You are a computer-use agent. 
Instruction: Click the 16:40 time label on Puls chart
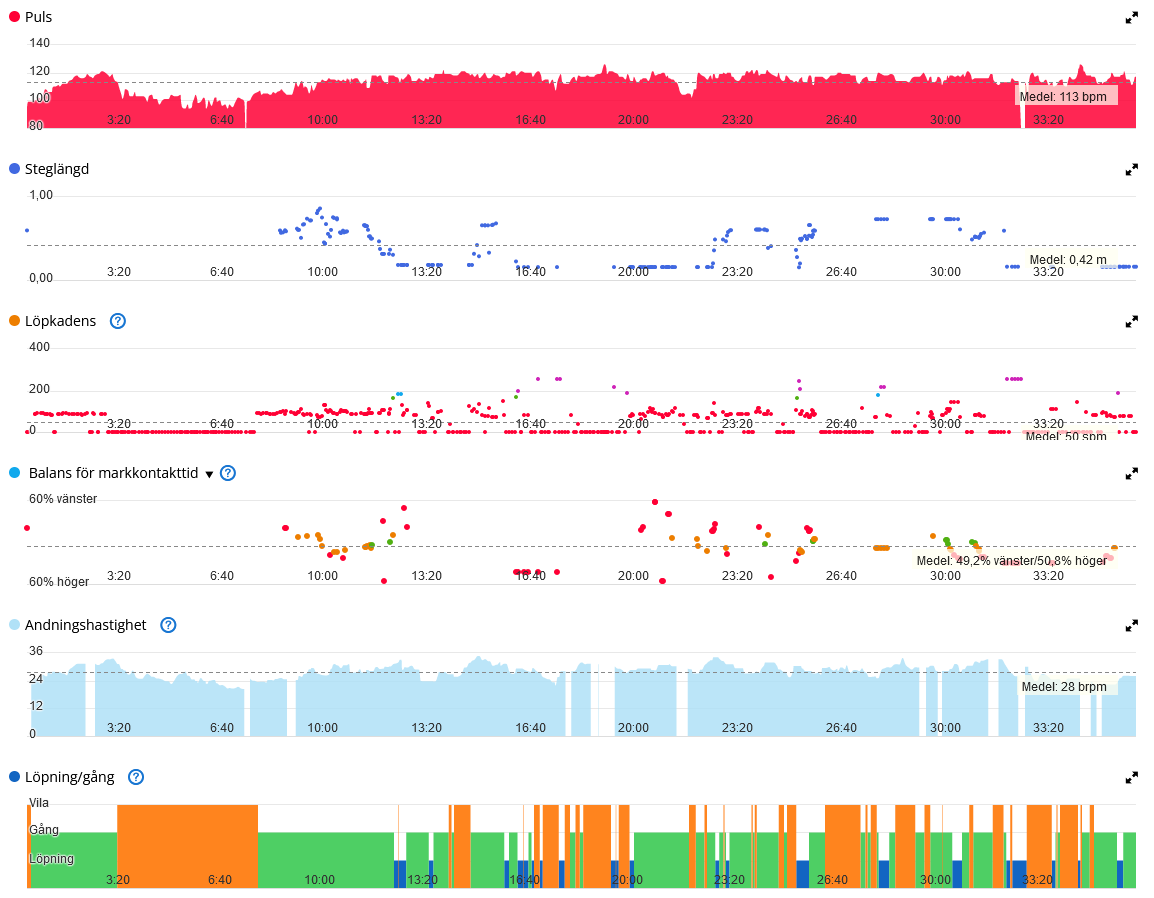(530, 120)
